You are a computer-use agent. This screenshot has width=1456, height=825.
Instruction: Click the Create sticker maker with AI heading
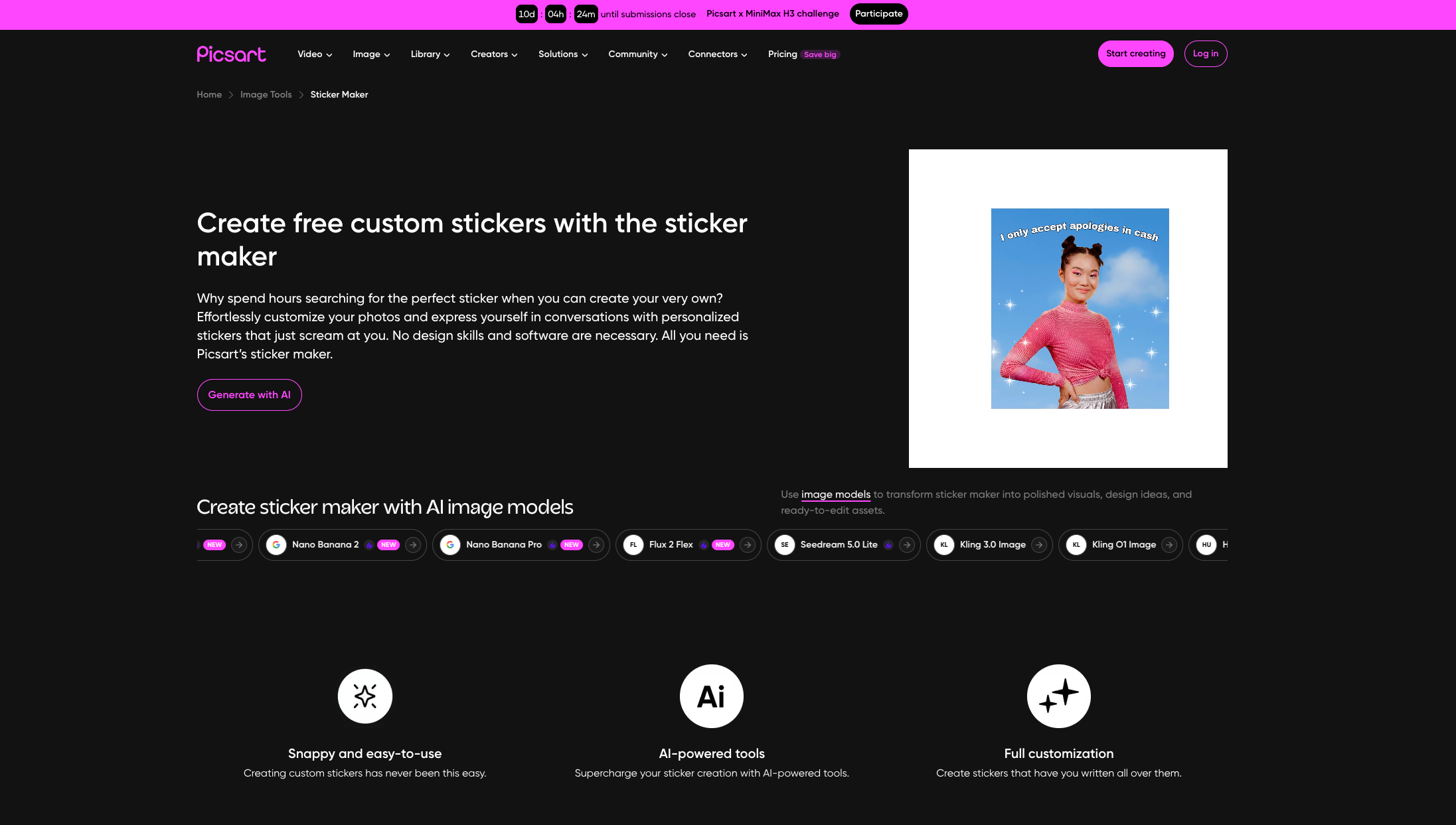385,508
